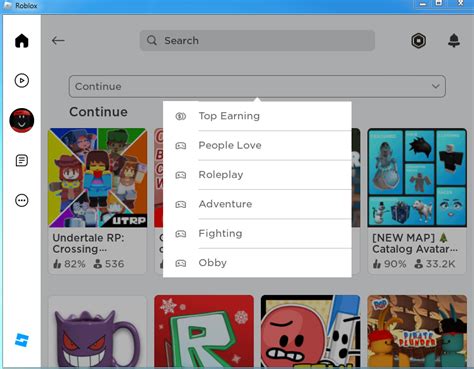Click the 33.2K player count

434,264
